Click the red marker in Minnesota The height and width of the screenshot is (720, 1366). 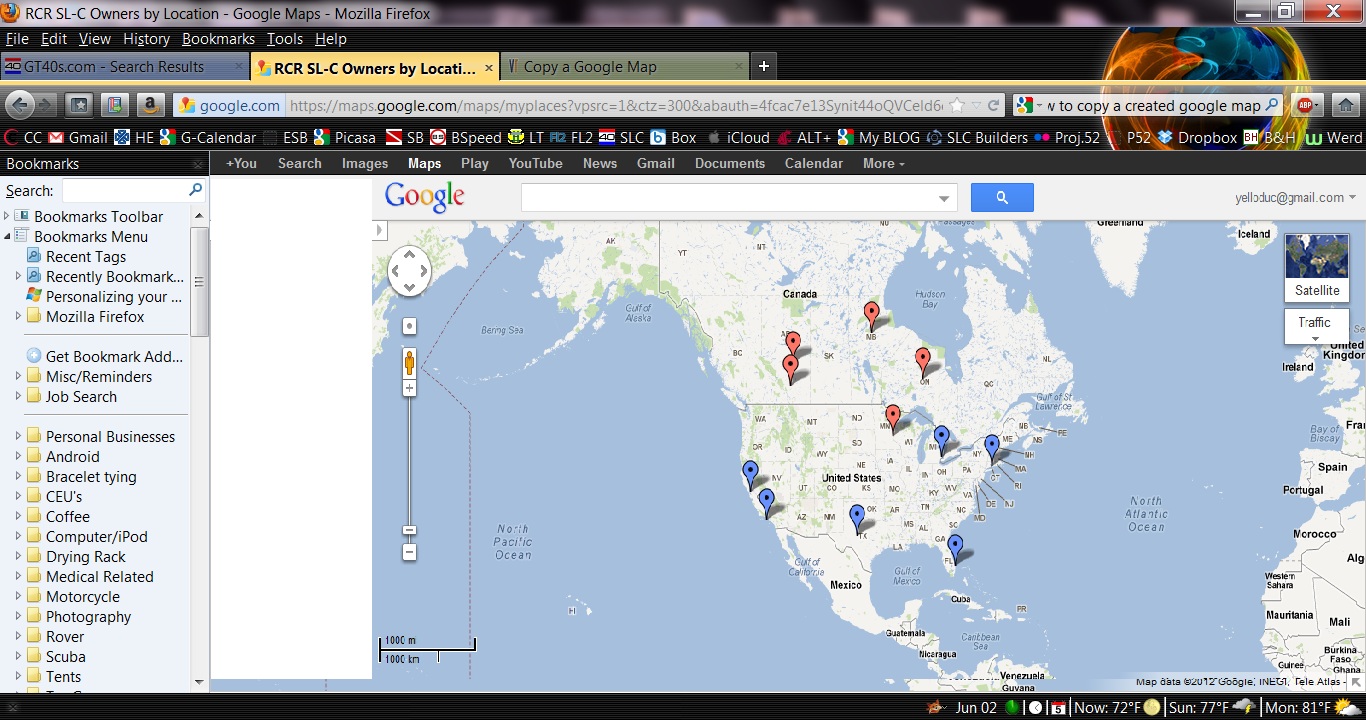tap(893, 418)
